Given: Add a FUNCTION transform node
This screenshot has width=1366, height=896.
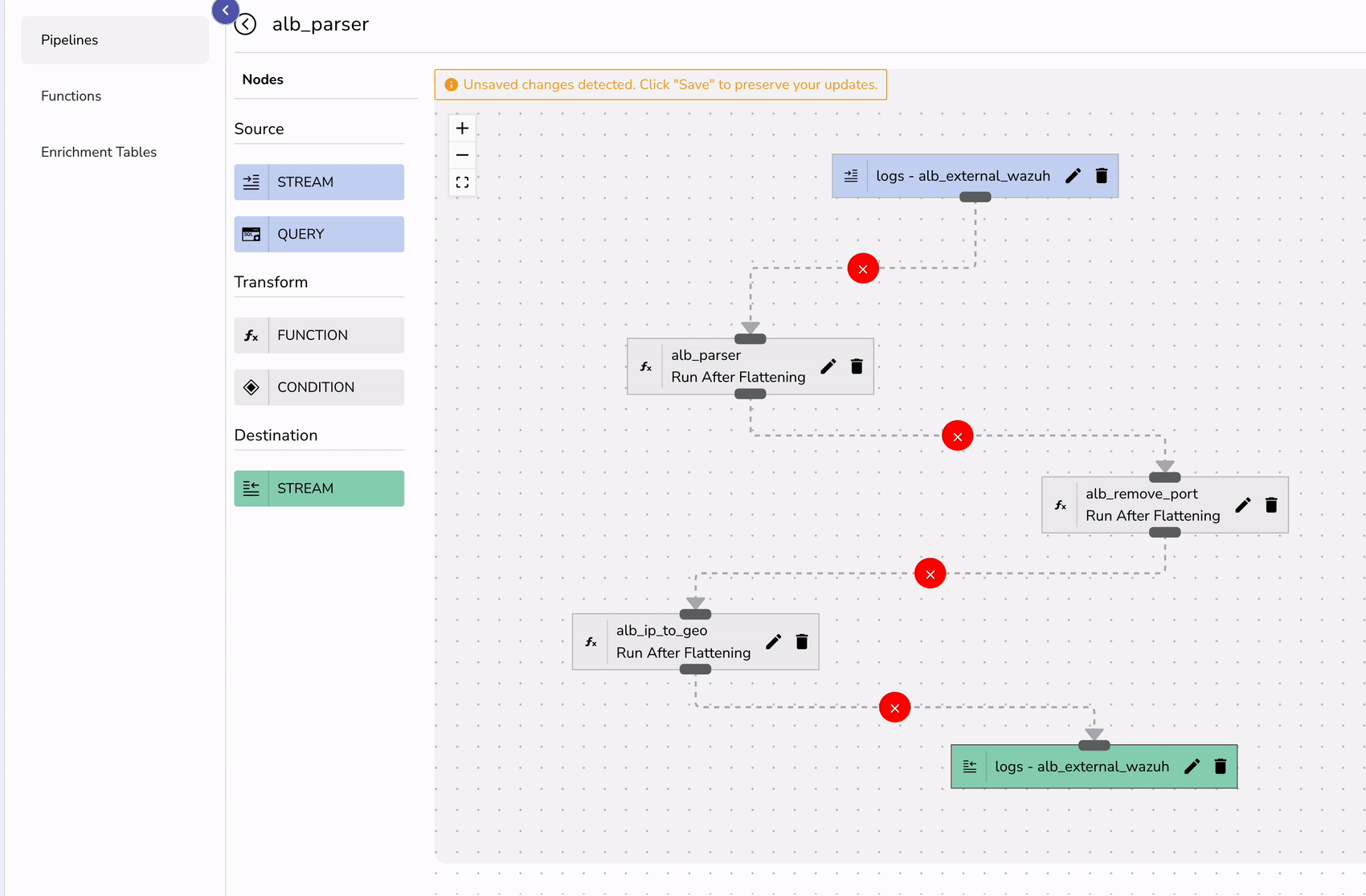Looking at the screenshot, I should pos(318,335).
